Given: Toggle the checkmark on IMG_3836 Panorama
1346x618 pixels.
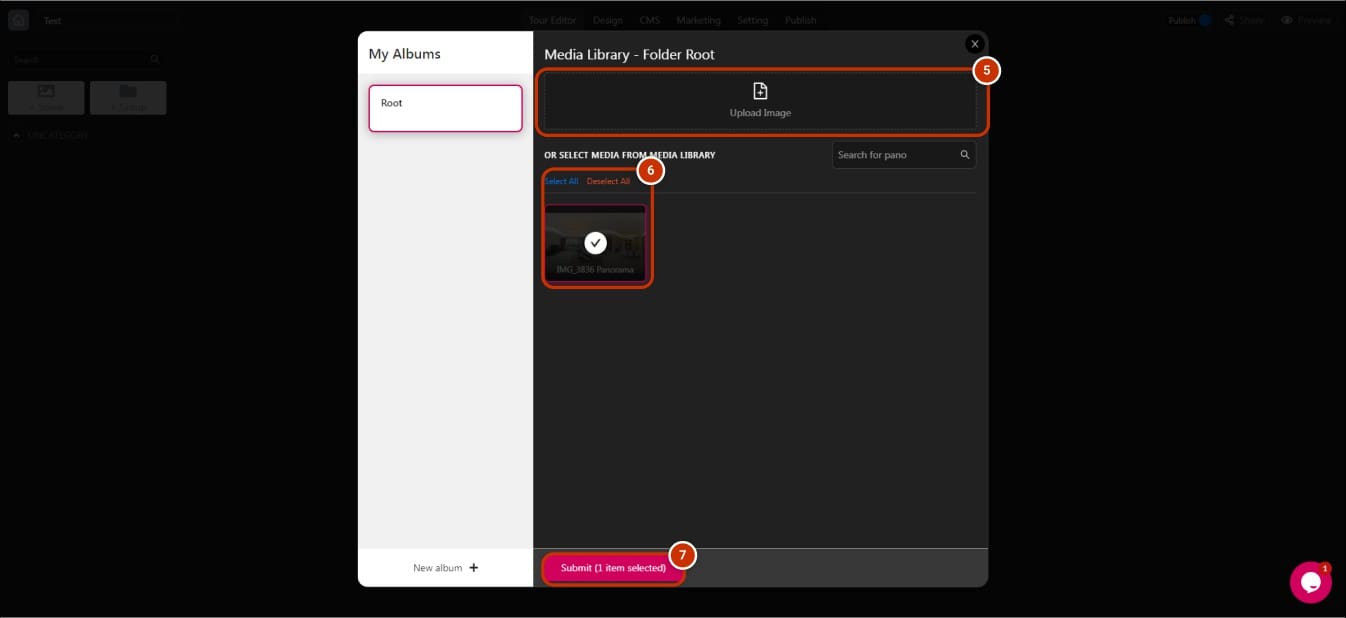Looking at the screenshot, I should 595,243.
